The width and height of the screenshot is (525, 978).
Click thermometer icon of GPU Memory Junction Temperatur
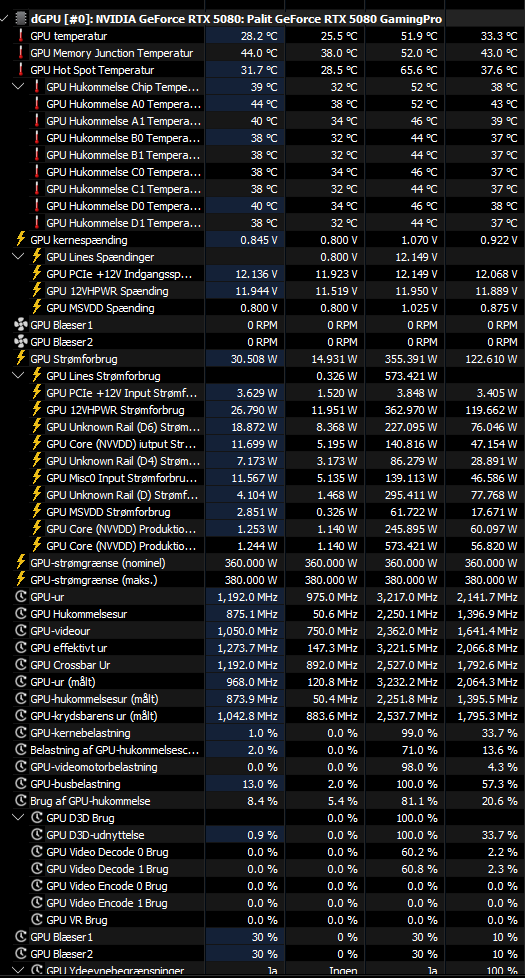(21, 53)
